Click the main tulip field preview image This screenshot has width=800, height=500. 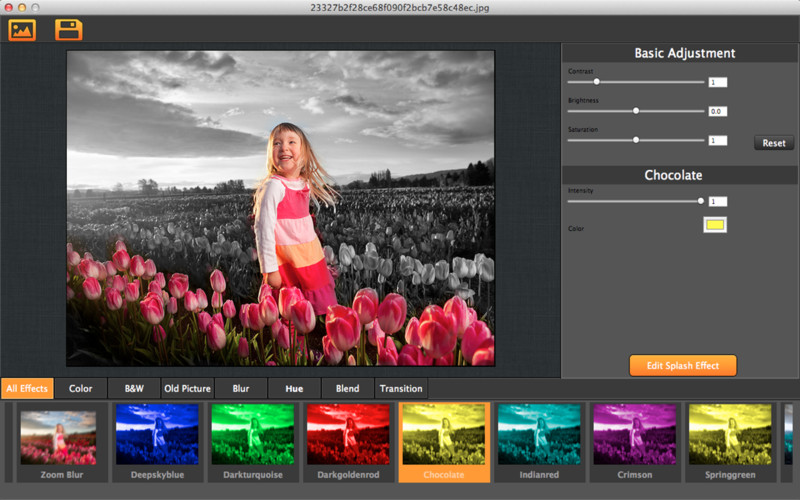(281, 208)
